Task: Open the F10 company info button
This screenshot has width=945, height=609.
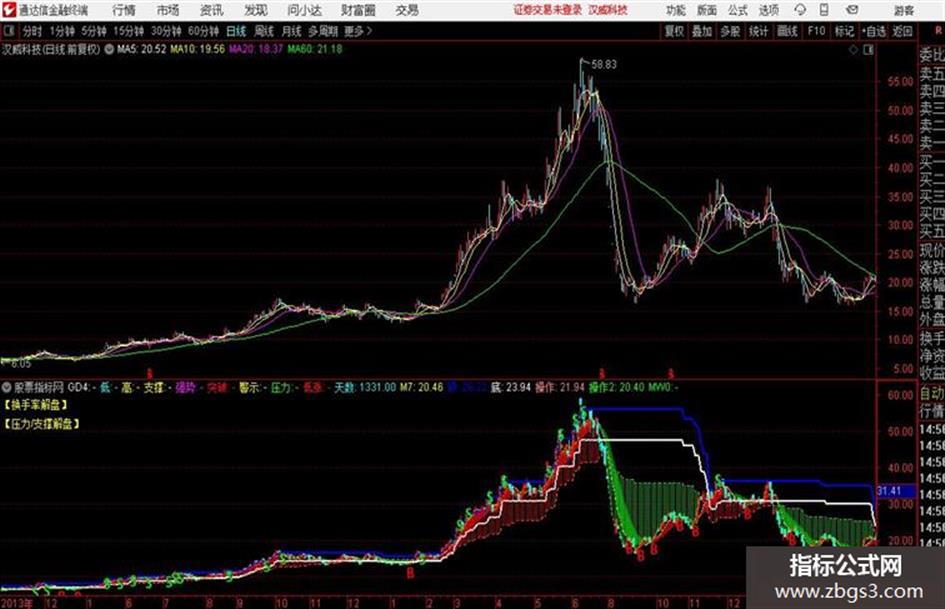Action: pos(816,31)
